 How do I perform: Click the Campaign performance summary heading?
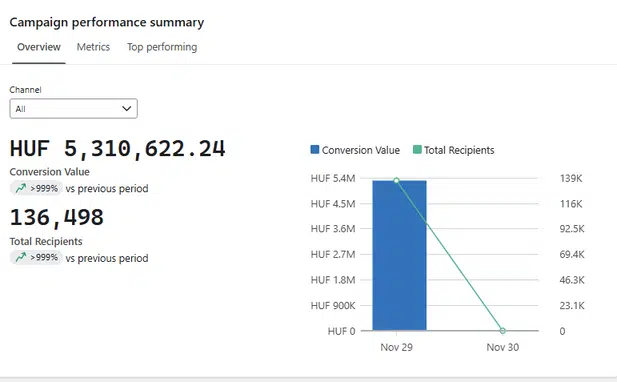click(x=107, y=22)
